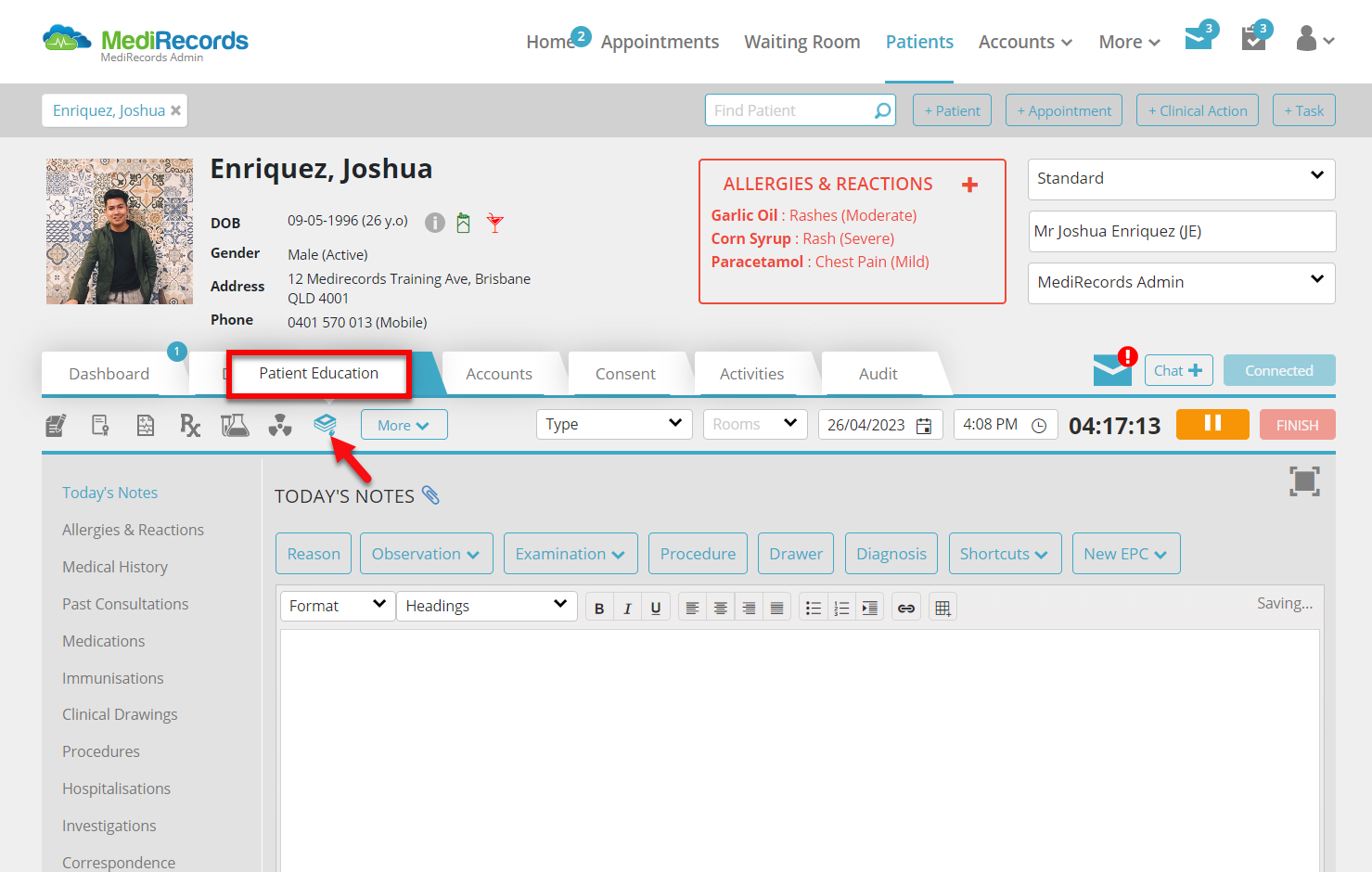The image size is (1372, 872).
Task: Open the Rooms dropdown
Action: (x=755, y=424)
